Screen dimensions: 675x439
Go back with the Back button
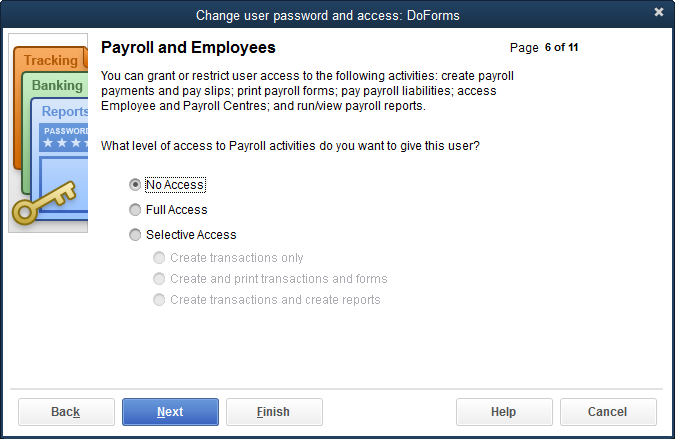(x=66, y=412)
